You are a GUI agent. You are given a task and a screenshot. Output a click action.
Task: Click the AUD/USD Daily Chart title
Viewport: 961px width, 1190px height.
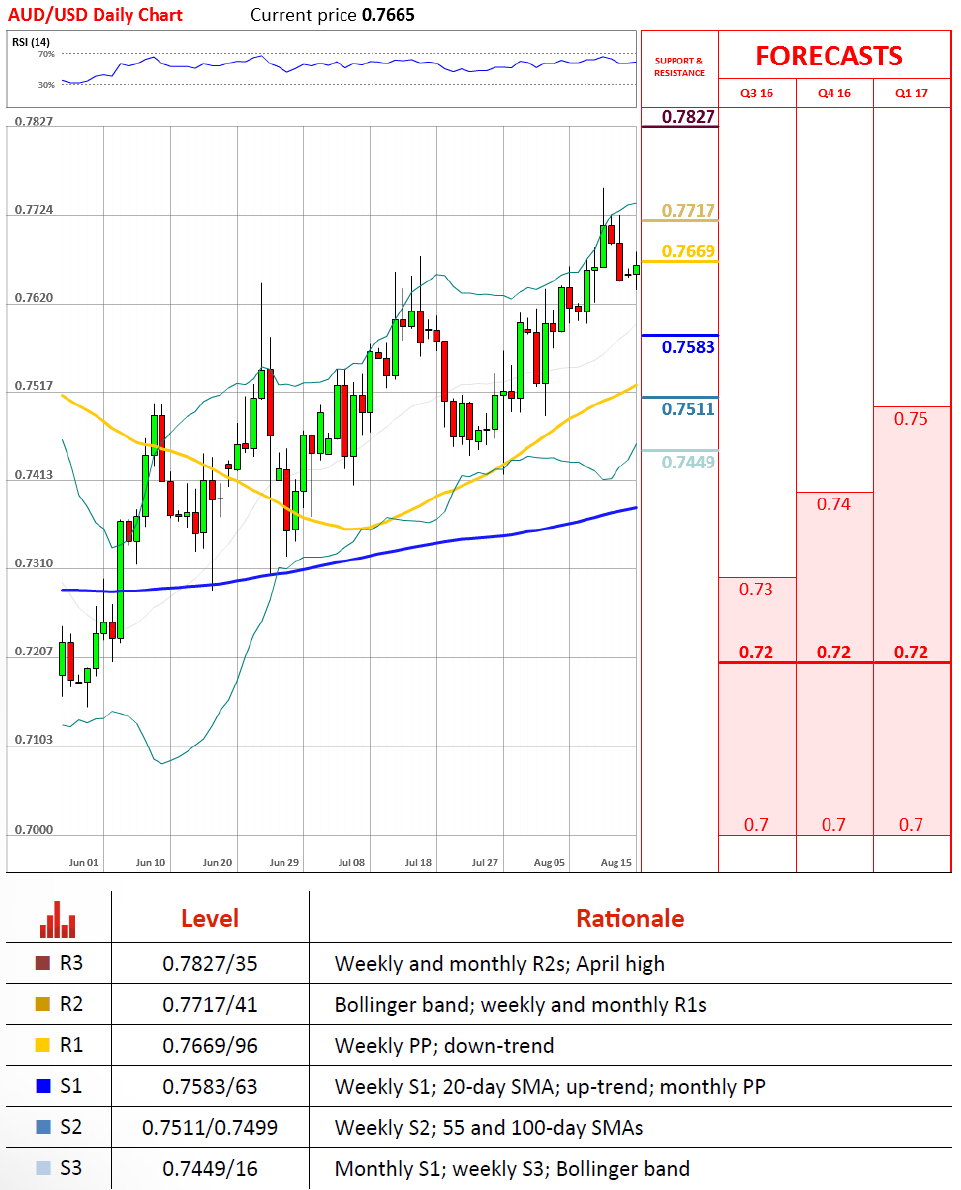pos(95,15)
